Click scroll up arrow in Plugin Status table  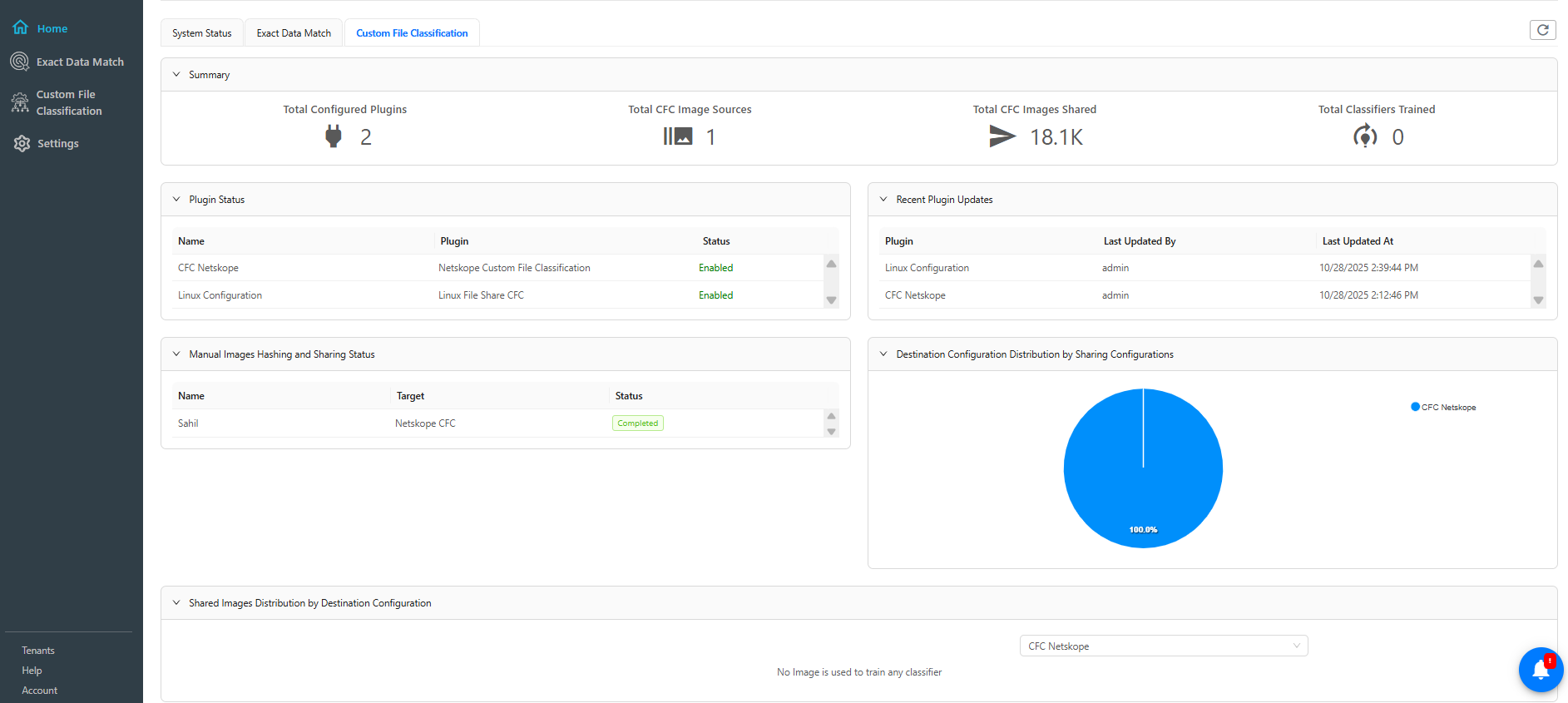(831, 264)
